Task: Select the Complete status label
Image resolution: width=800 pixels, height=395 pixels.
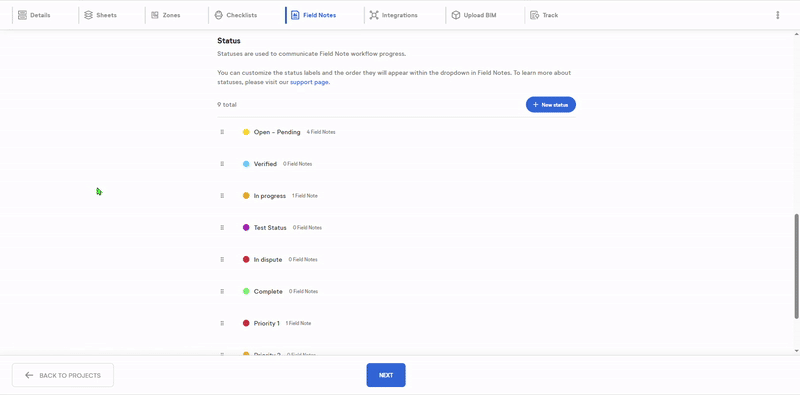Action: (x=268, y=291)
